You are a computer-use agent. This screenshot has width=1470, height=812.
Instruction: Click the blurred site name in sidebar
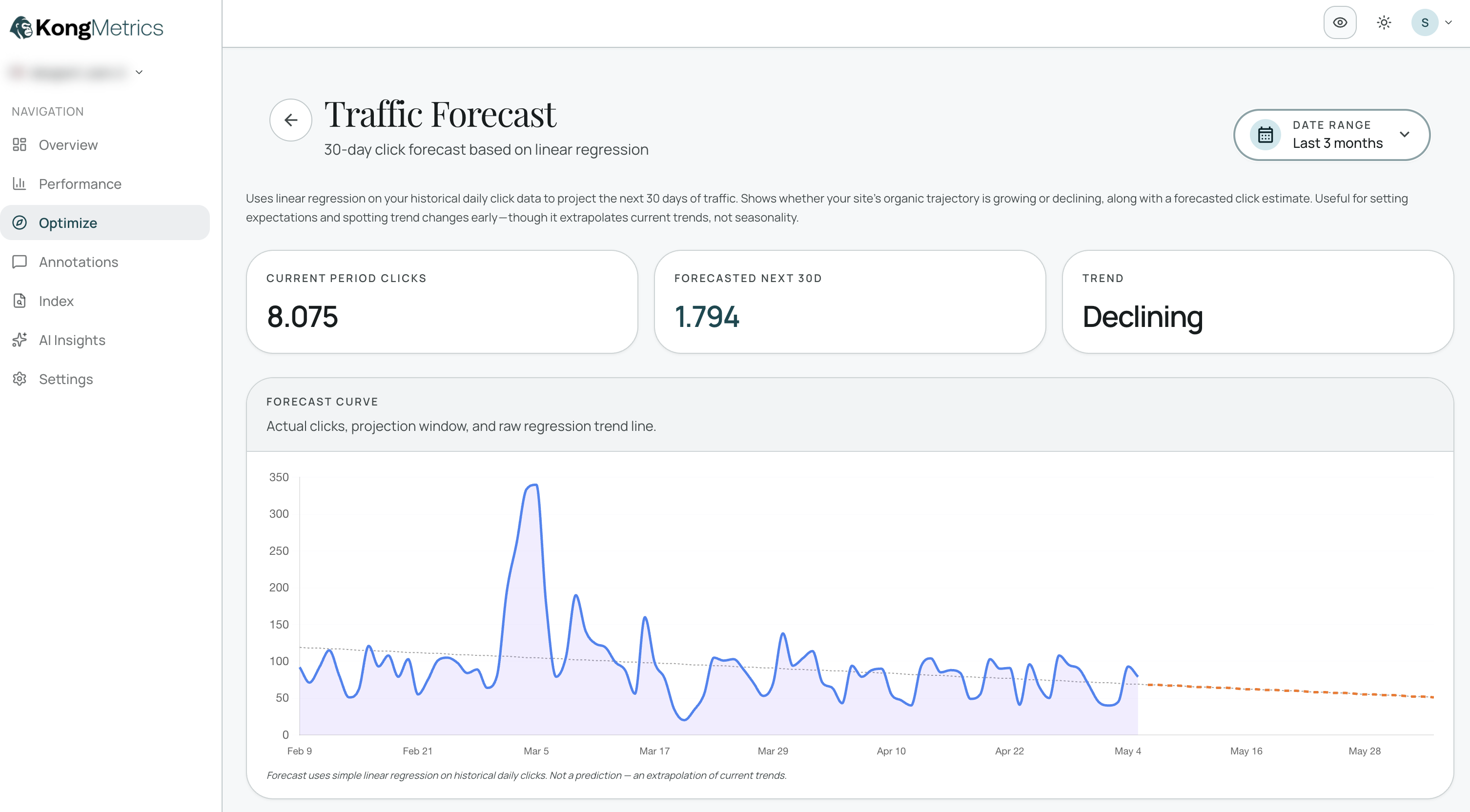click(68, 73)
